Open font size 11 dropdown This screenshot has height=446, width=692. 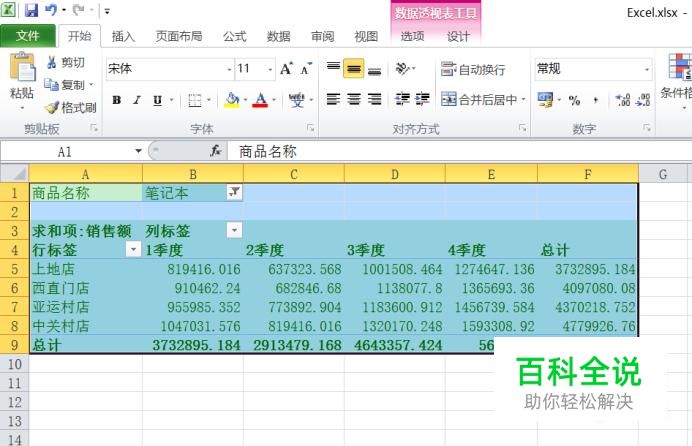(x=270, y=69)
